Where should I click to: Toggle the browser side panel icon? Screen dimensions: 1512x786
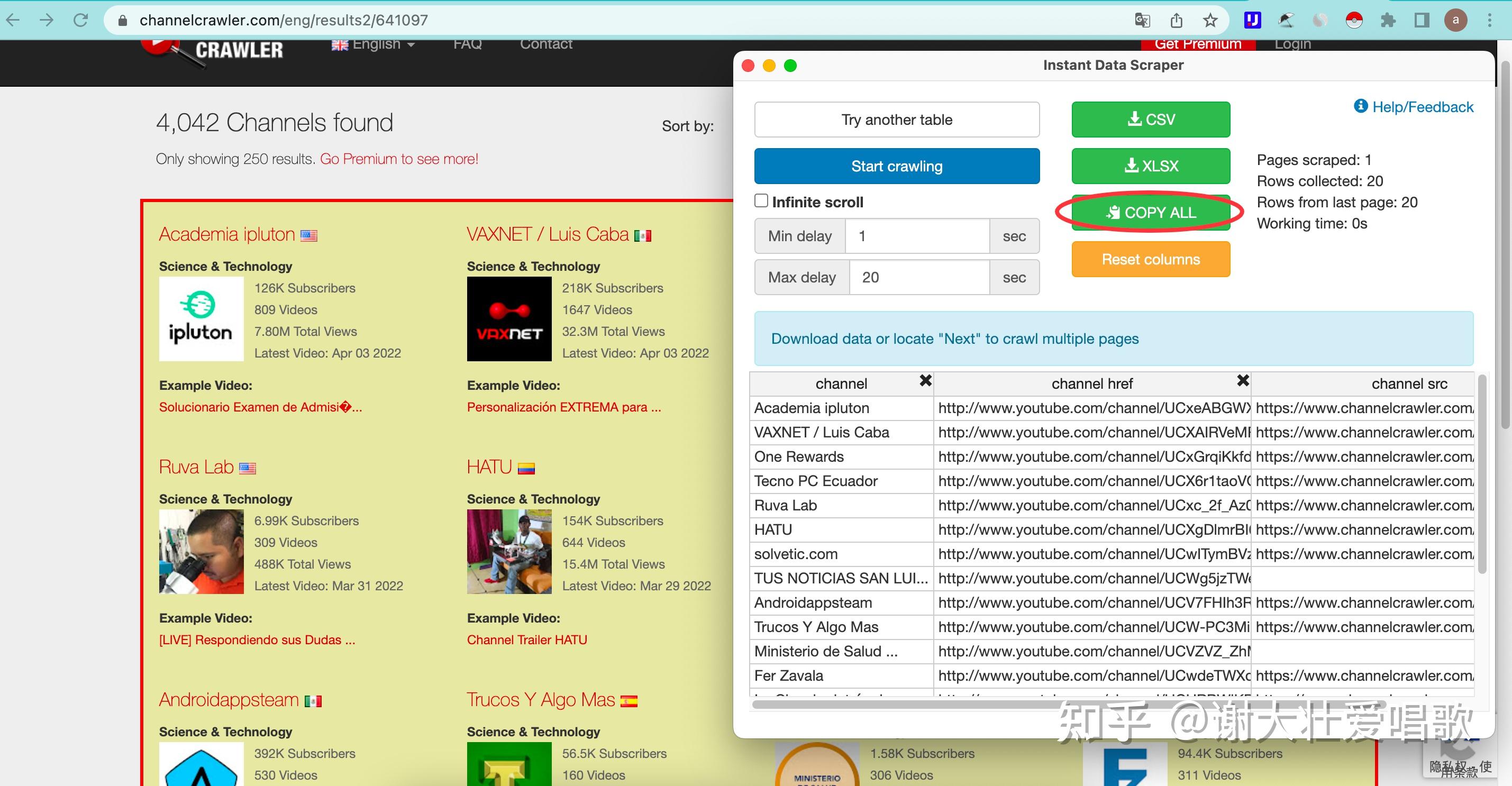tap(1422, 20)
